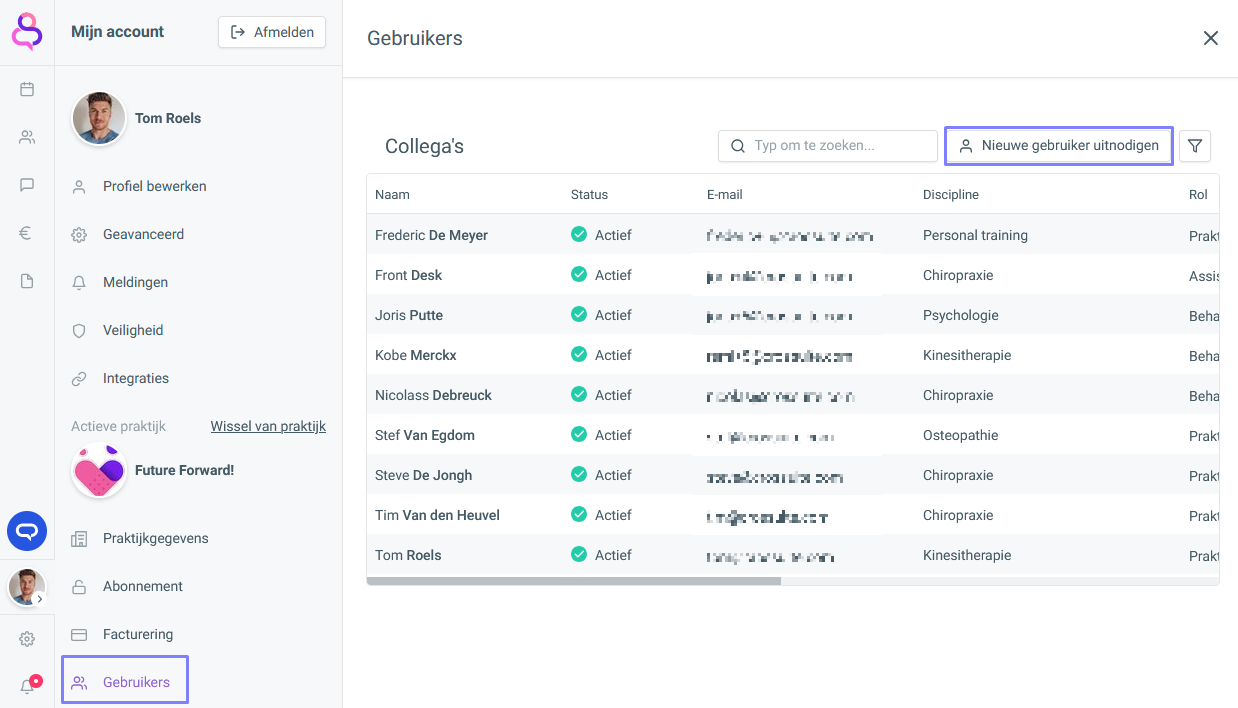Select Stef Van Egdom row name
Image resolution: width=1238 pixels, height=708 pixels.
[x=425, y=435]
